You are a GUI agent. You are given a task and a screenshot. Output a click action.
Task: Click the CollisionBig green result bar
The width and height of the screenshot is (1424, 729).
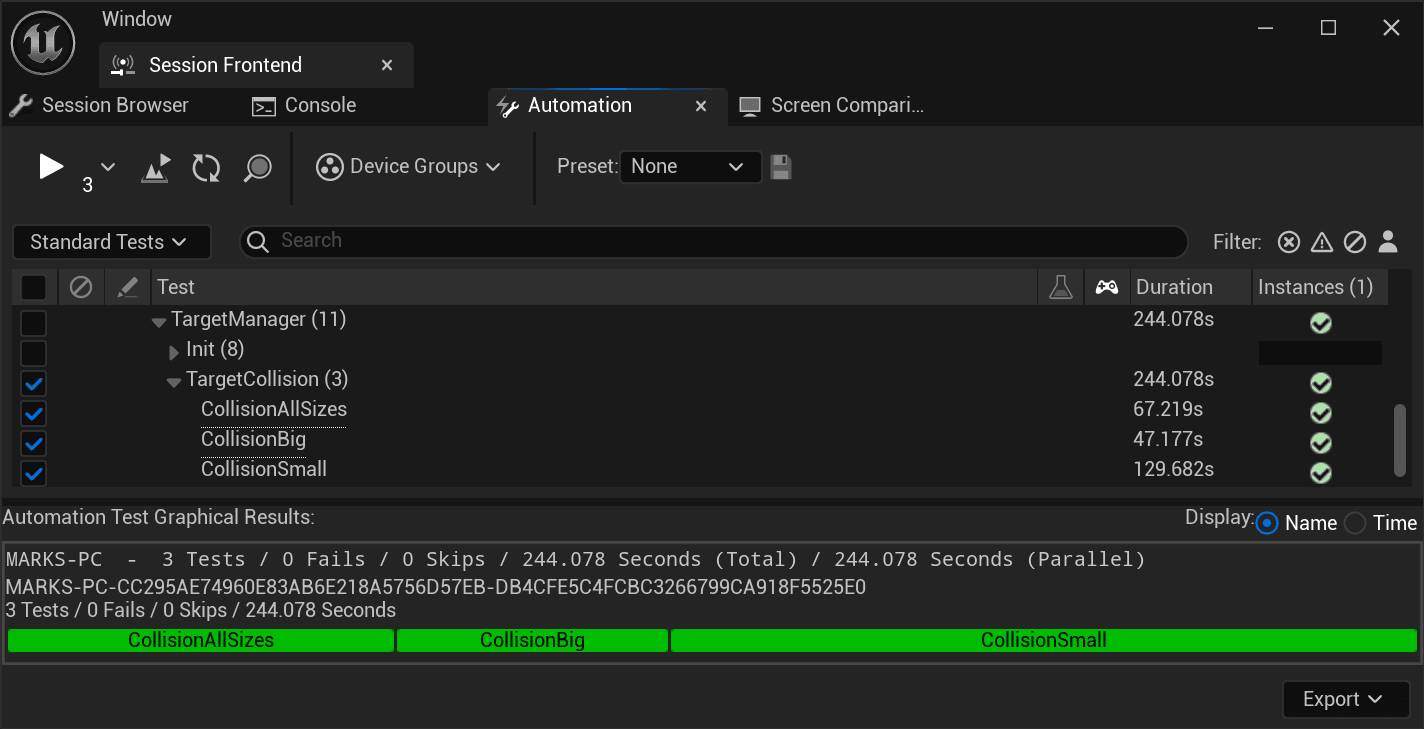click(x=532, y=640)
